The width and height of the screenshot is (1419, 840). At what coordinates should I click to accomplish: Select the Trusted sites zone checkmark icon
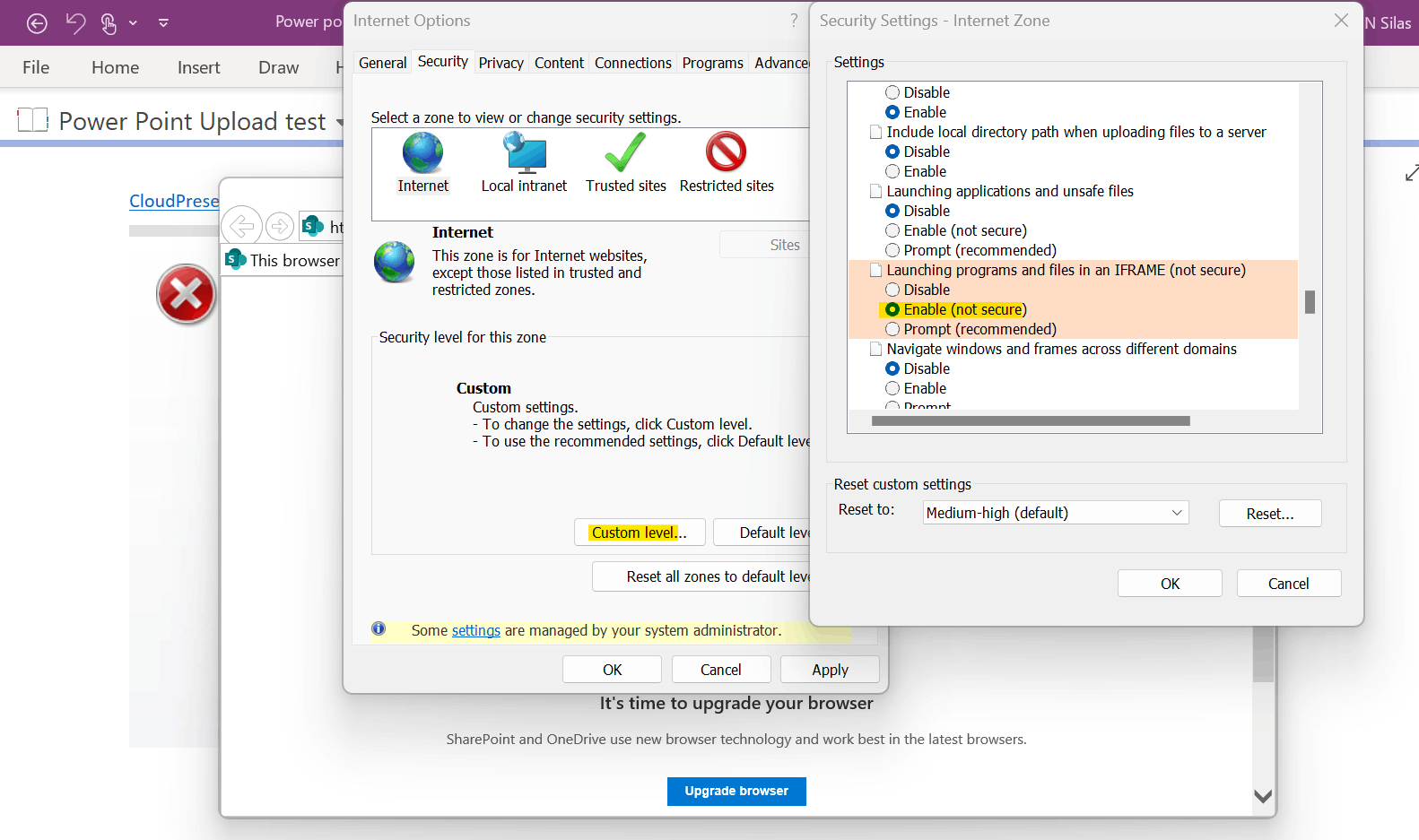pos(625,152)
